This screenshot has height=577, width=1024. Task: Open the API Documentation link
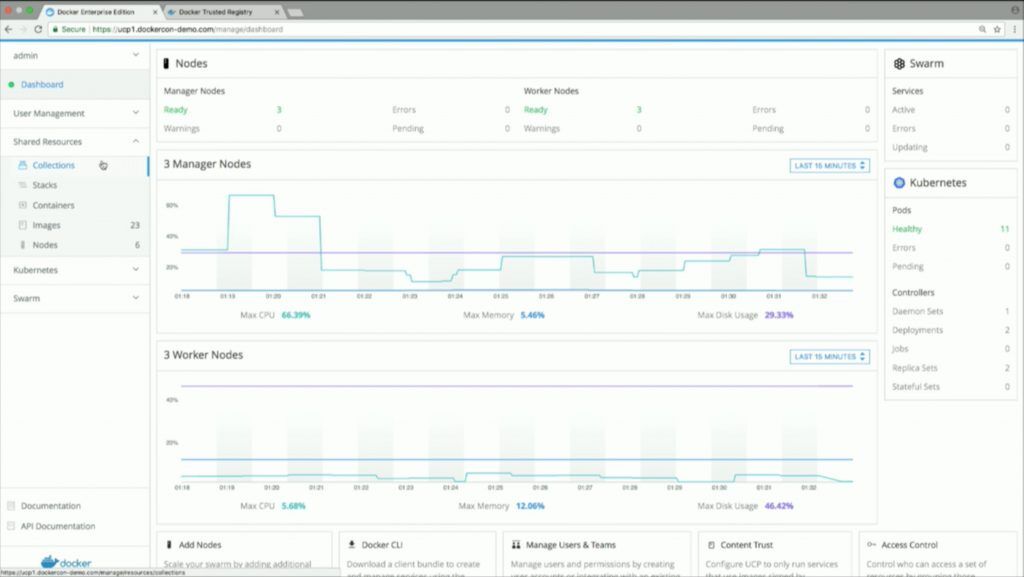click(x=58, y=526)
